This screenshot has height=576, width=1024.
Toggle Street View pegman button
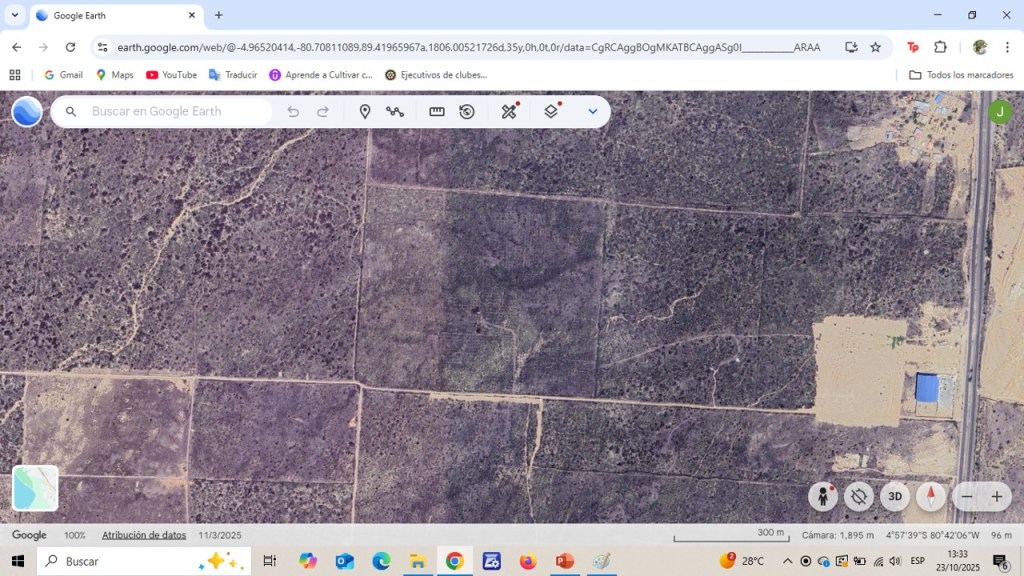coord(823,496)
